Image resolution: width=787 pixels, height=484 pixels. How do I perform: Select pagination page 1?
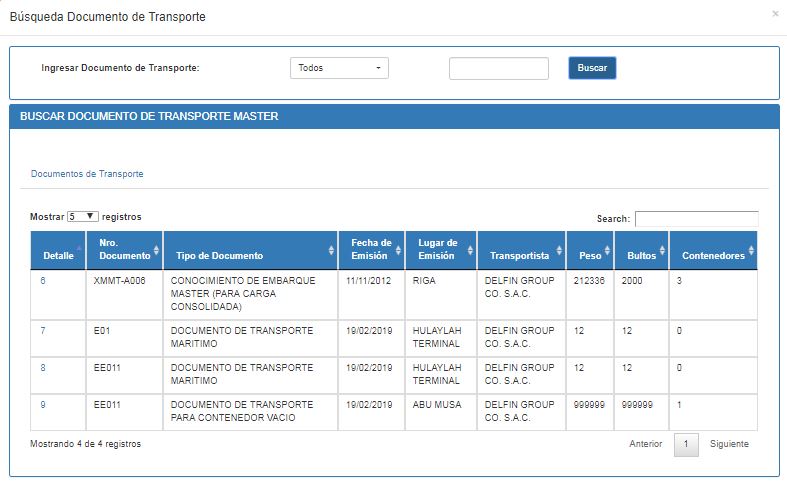point(686,444)
